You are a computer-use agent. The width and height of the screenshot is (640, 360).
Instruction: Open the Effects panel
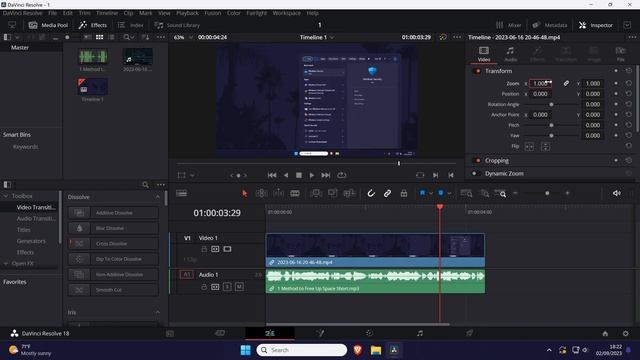click(x=93, y=25)
